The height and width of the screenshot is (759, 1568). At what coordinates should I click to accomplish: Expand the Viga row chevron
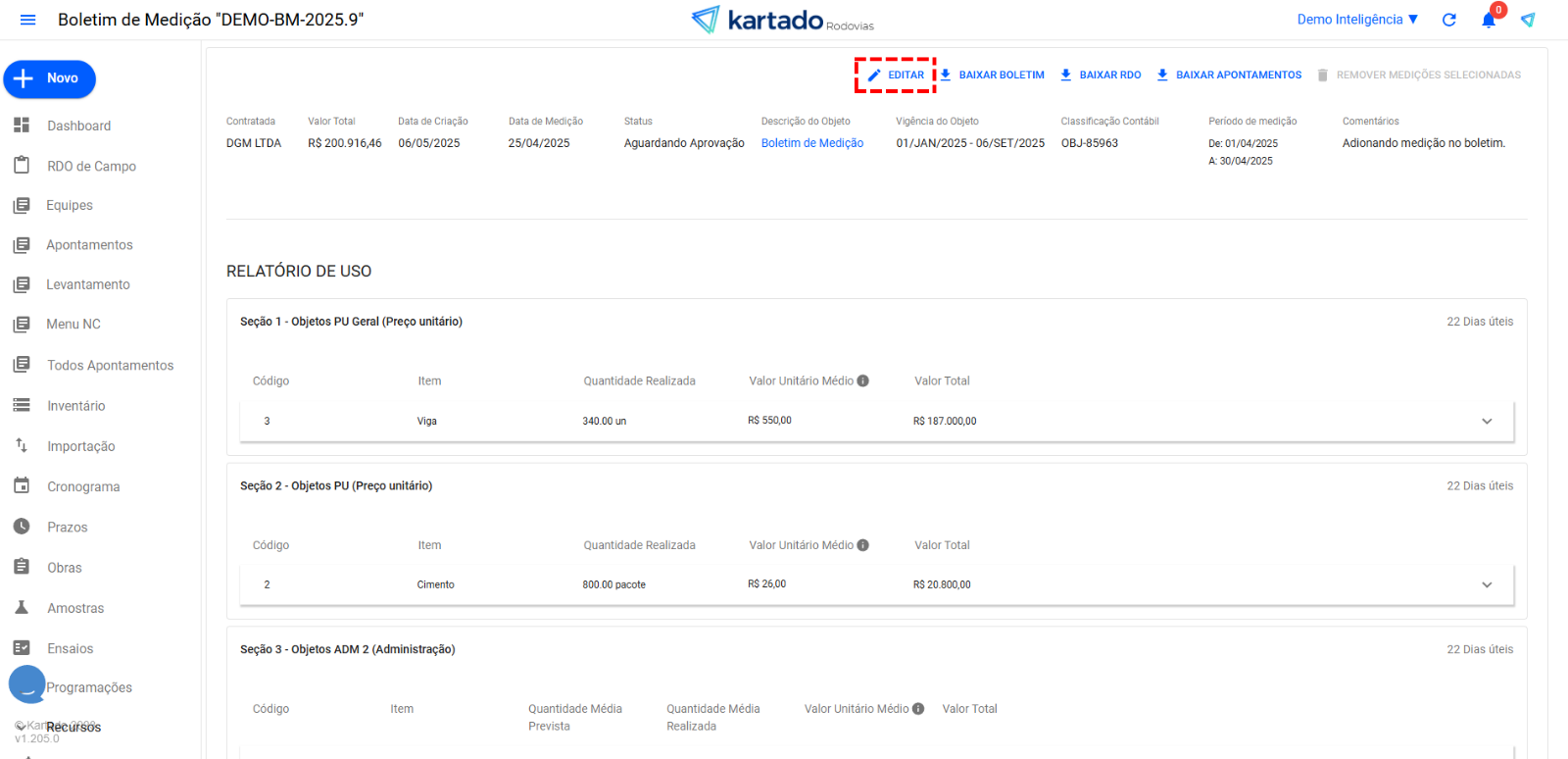1487,422
